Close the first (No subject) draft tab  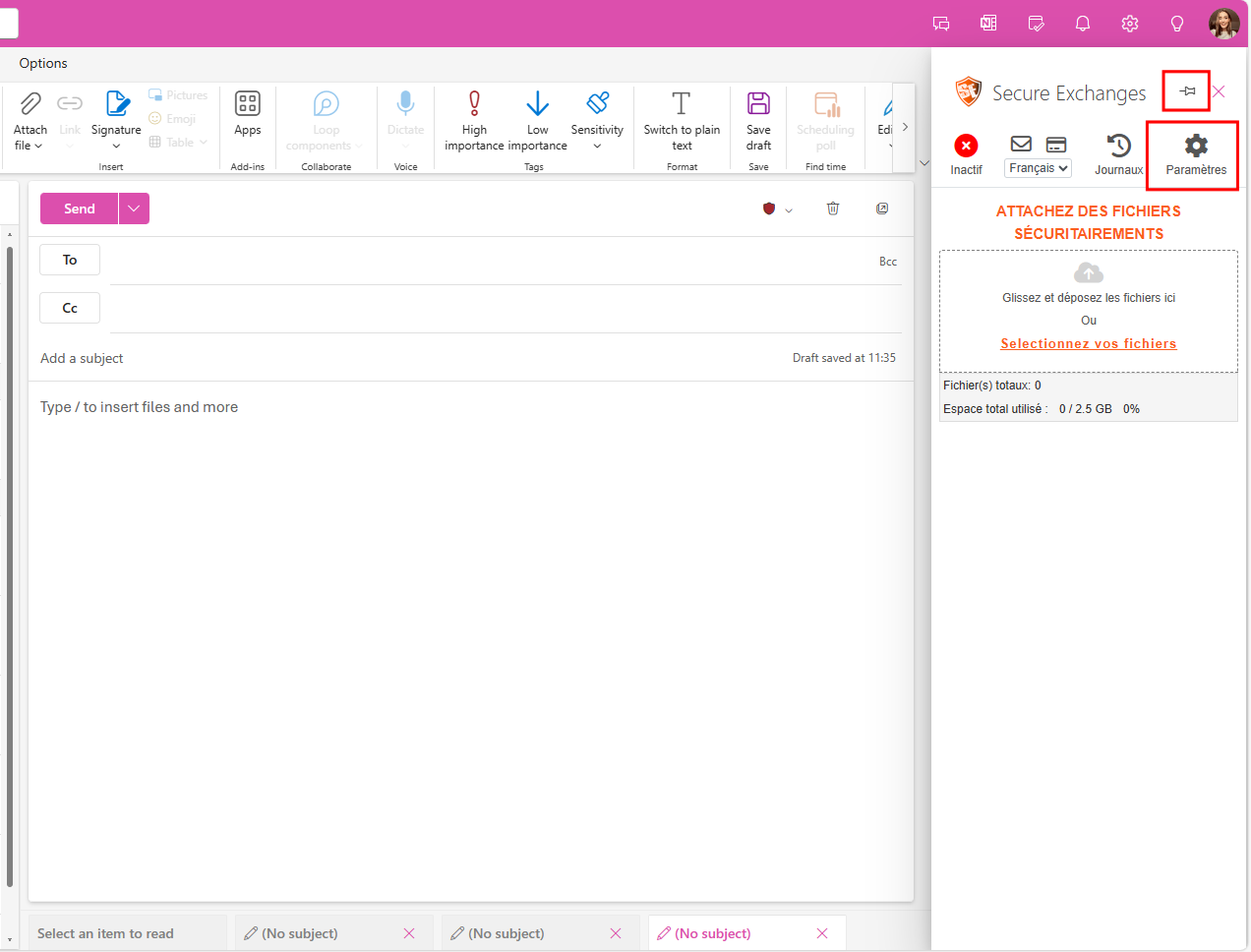[409, 933]
